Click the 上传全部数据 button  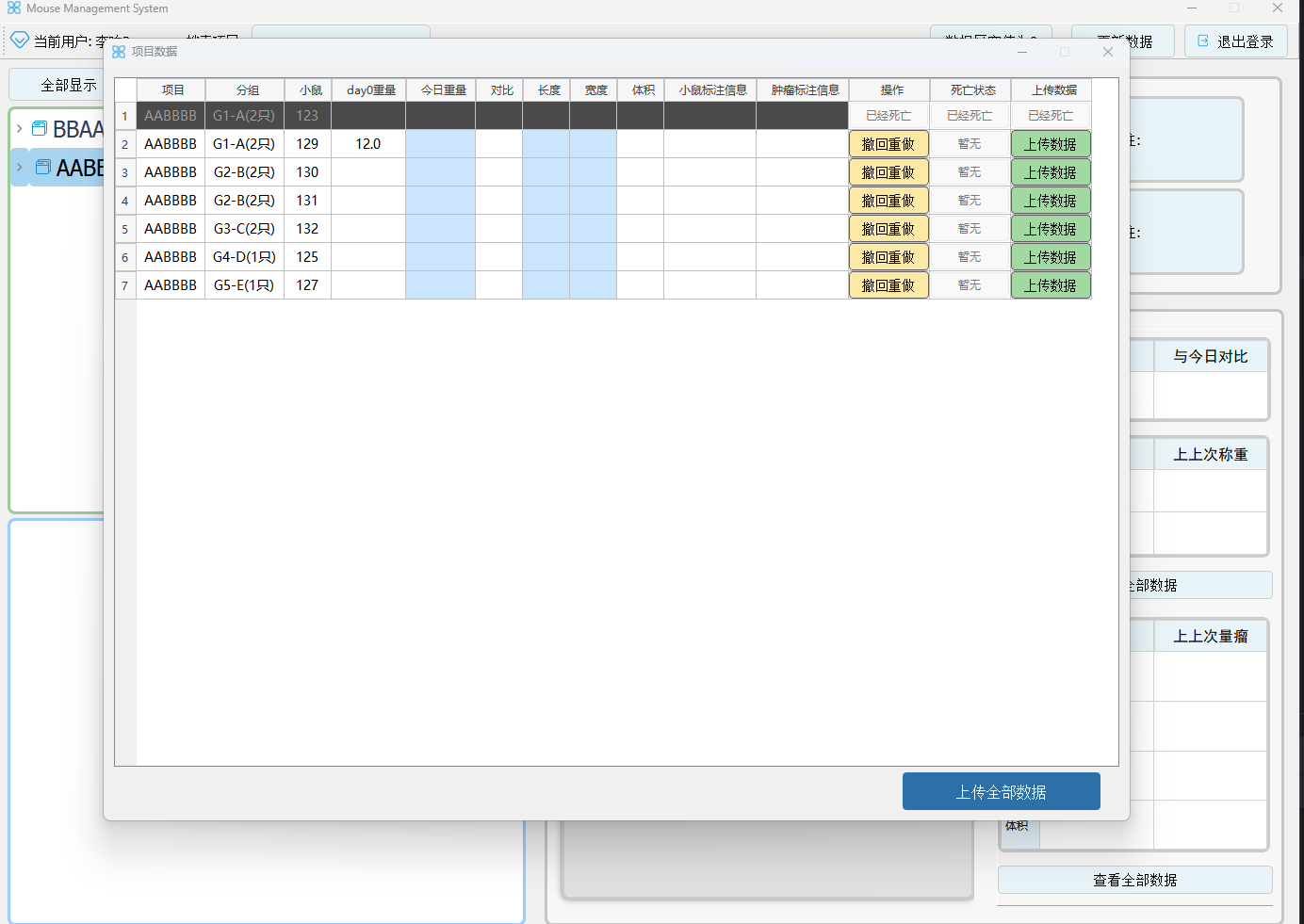(x=1001, y=791)
